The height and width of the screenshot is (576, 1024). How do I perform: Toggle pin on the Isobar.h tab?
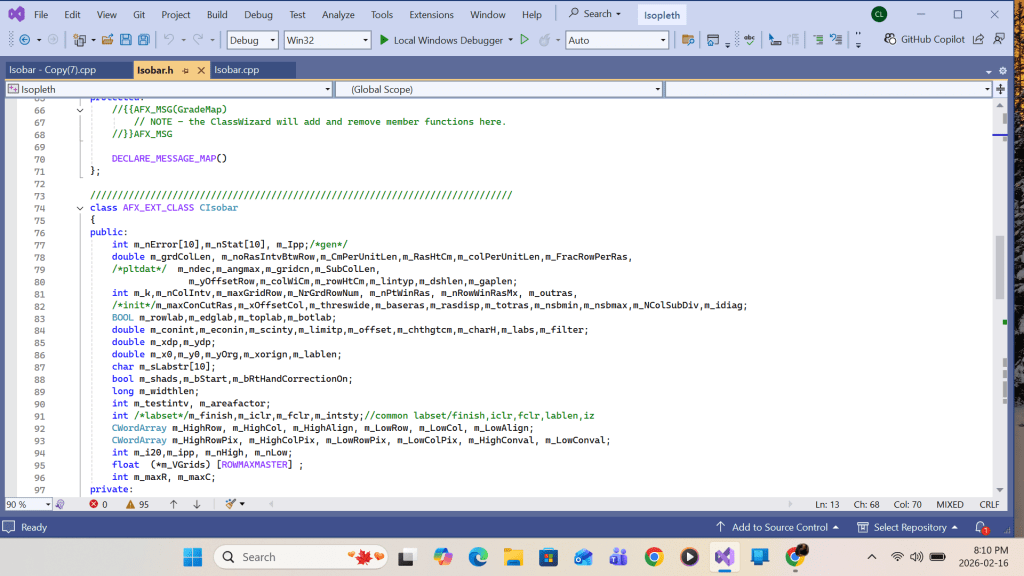[x=186, y=70]
